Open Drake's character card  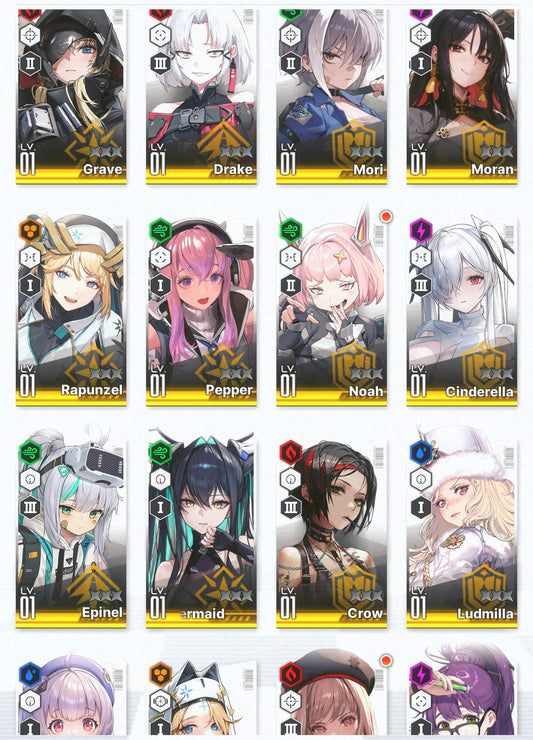[202, 96]
